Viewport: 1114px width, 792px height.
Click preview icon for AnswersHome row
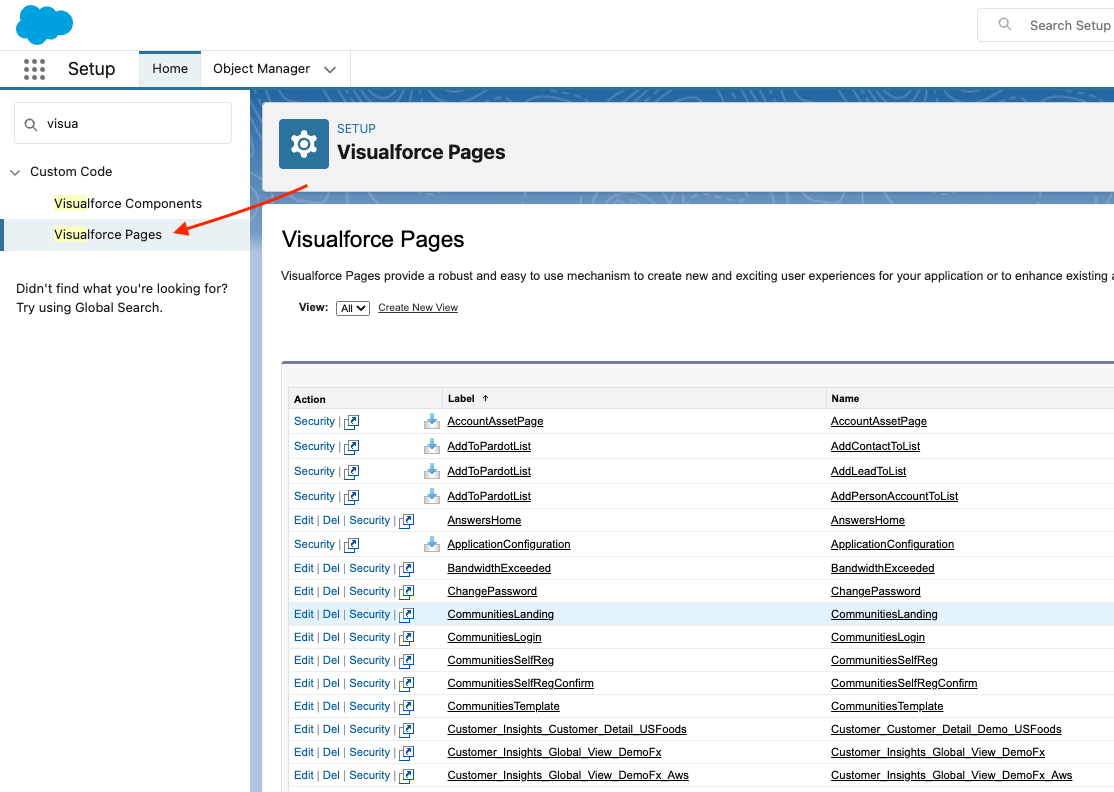coord(406,521)
